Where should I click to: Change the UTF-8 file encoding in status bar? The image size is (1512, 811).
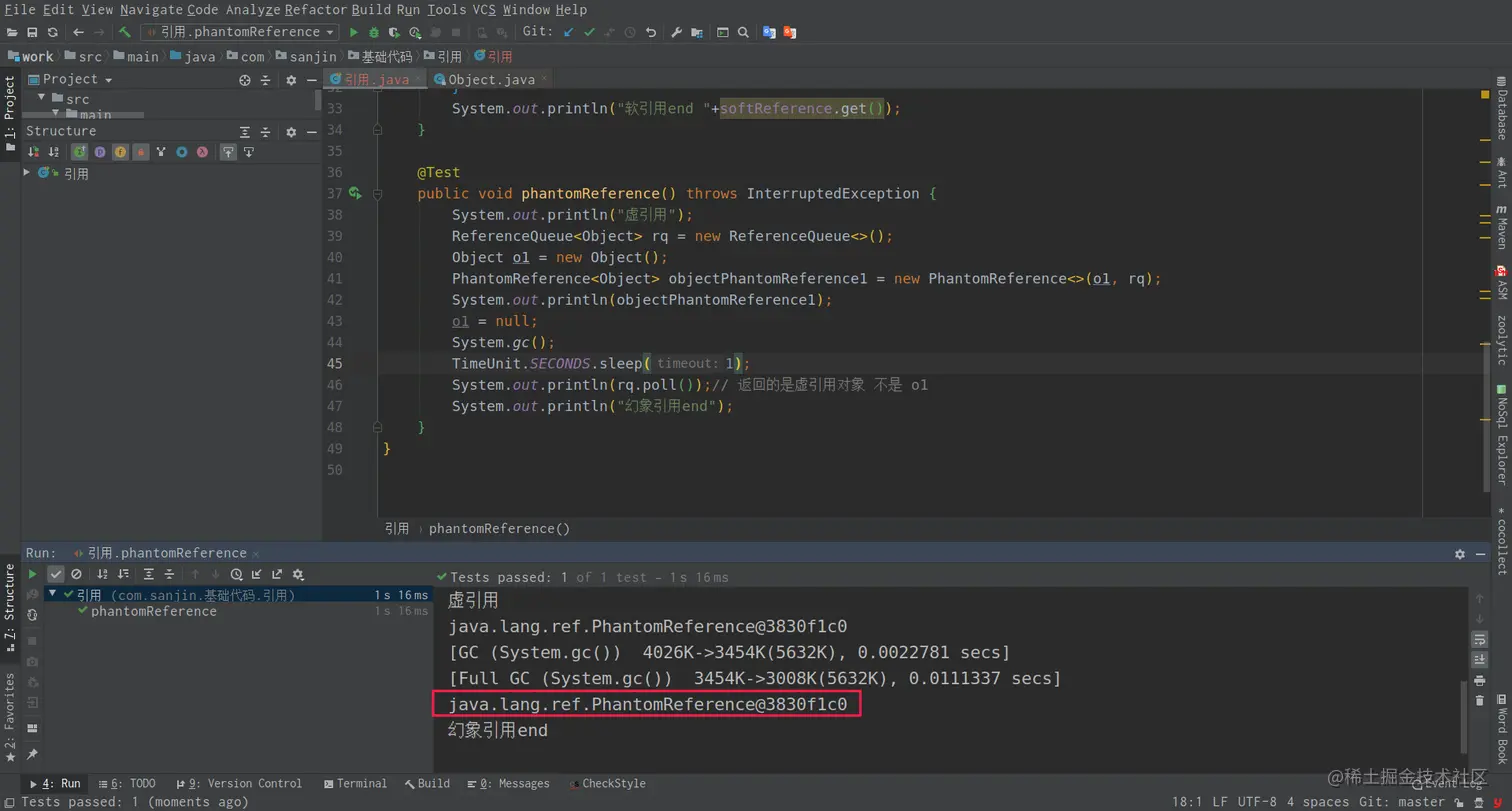(x=1255, y=802)
